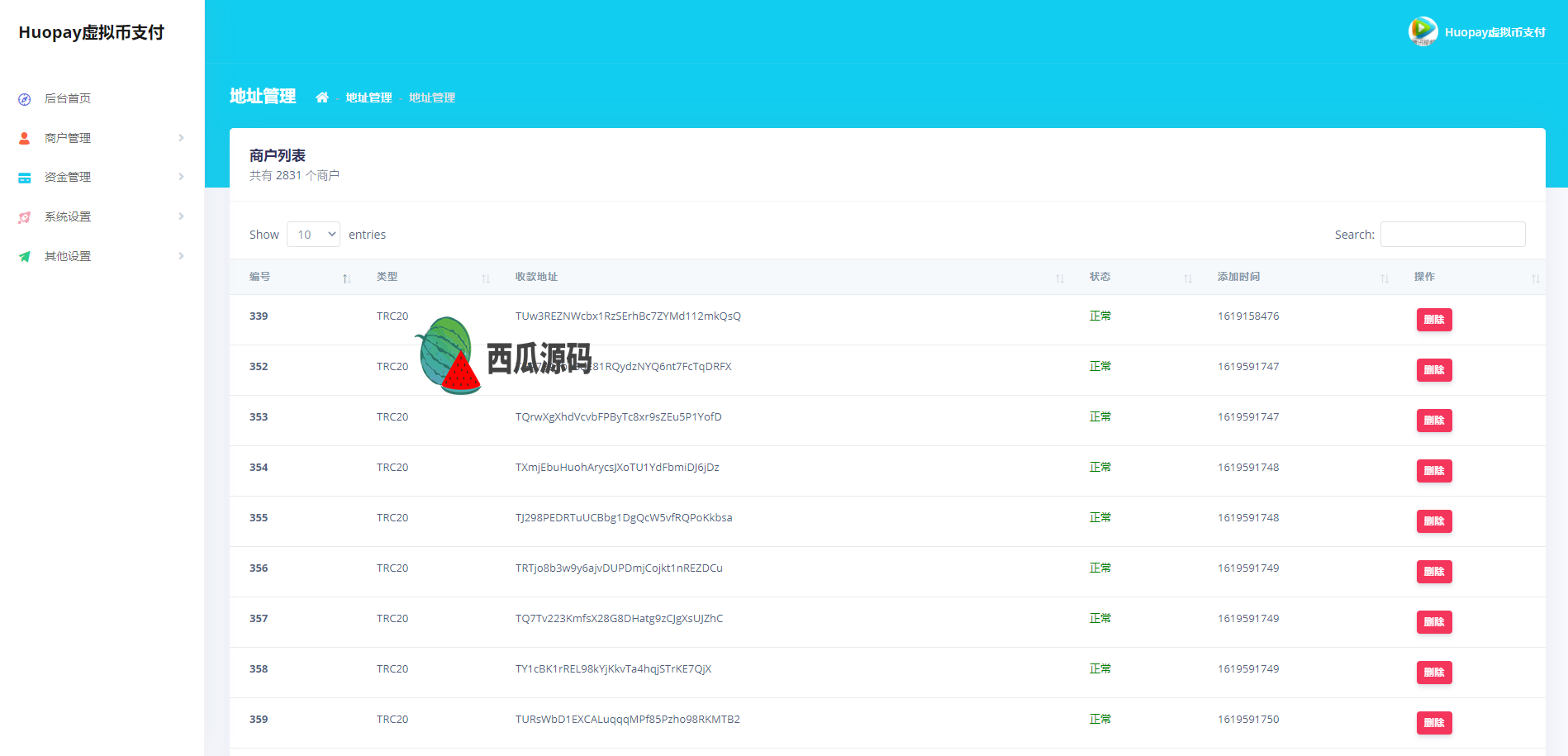This screenshot has height=756, width=1568.
Task: Open the Show entries dropdown
Action: tap(313, 235)
